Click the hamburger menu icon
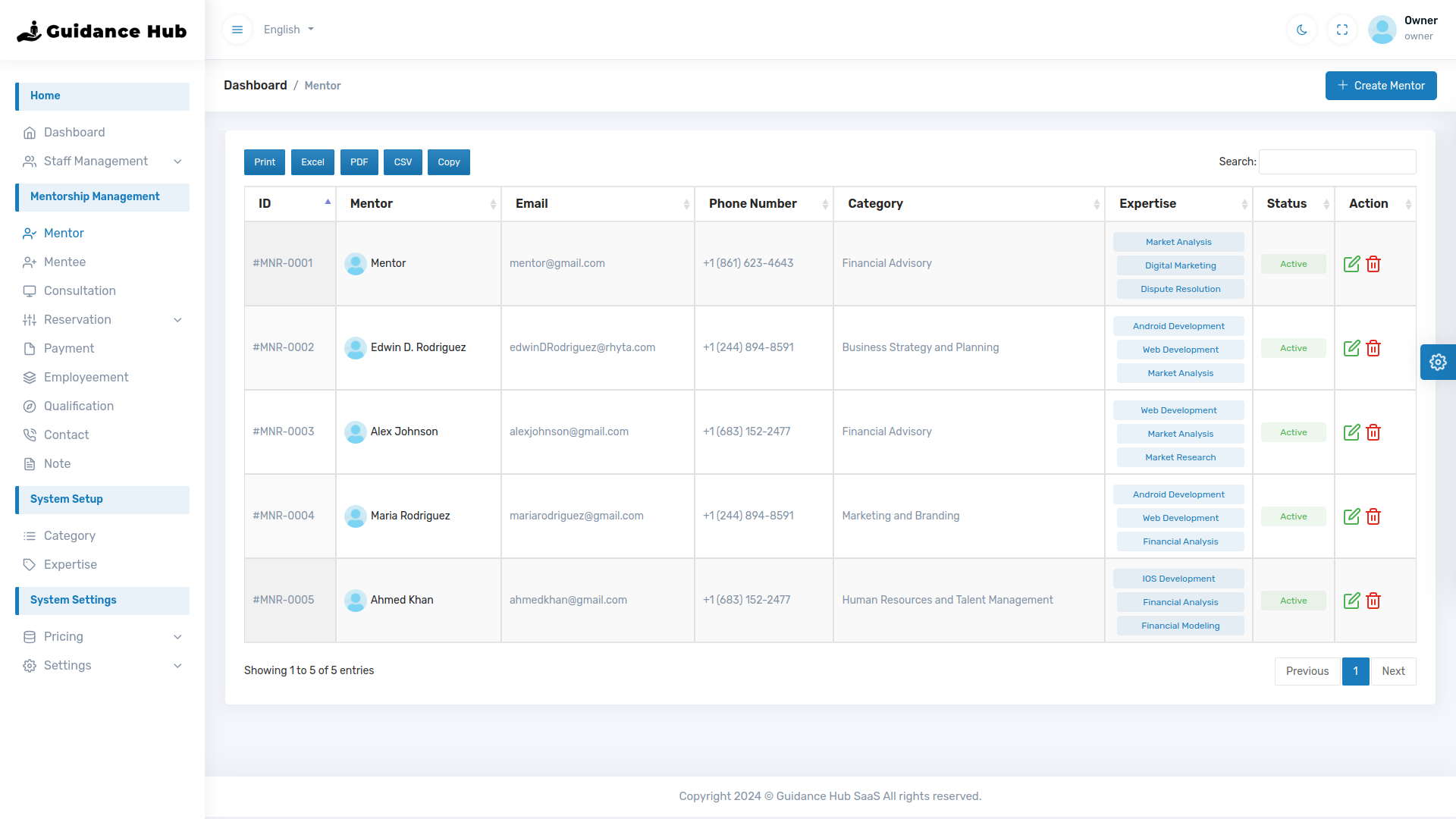This screenshot has height=819, width=1456. click(x=237, y=30)
